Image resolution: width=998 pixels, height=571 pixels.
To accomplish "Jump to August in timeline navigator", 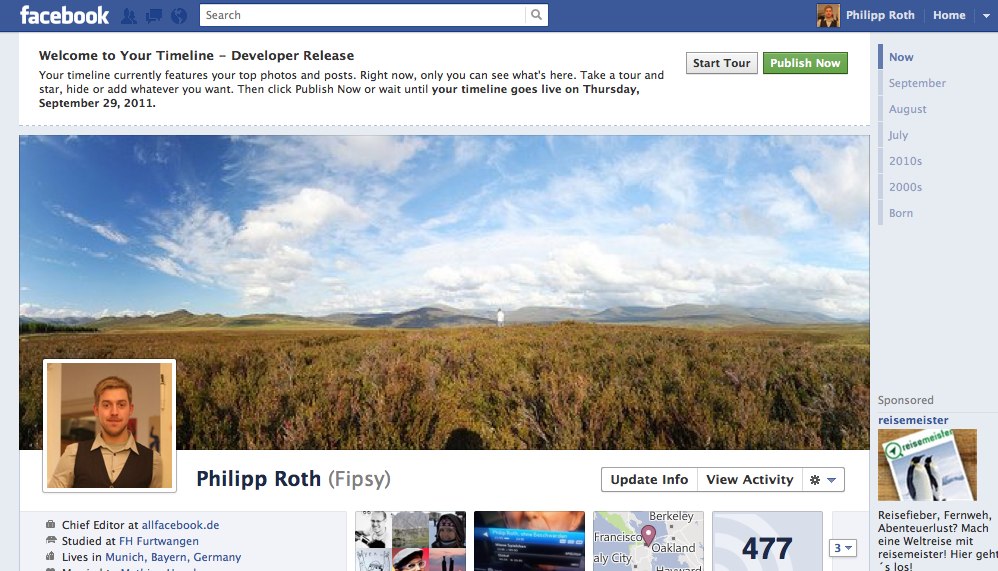I will pos(908,109).
